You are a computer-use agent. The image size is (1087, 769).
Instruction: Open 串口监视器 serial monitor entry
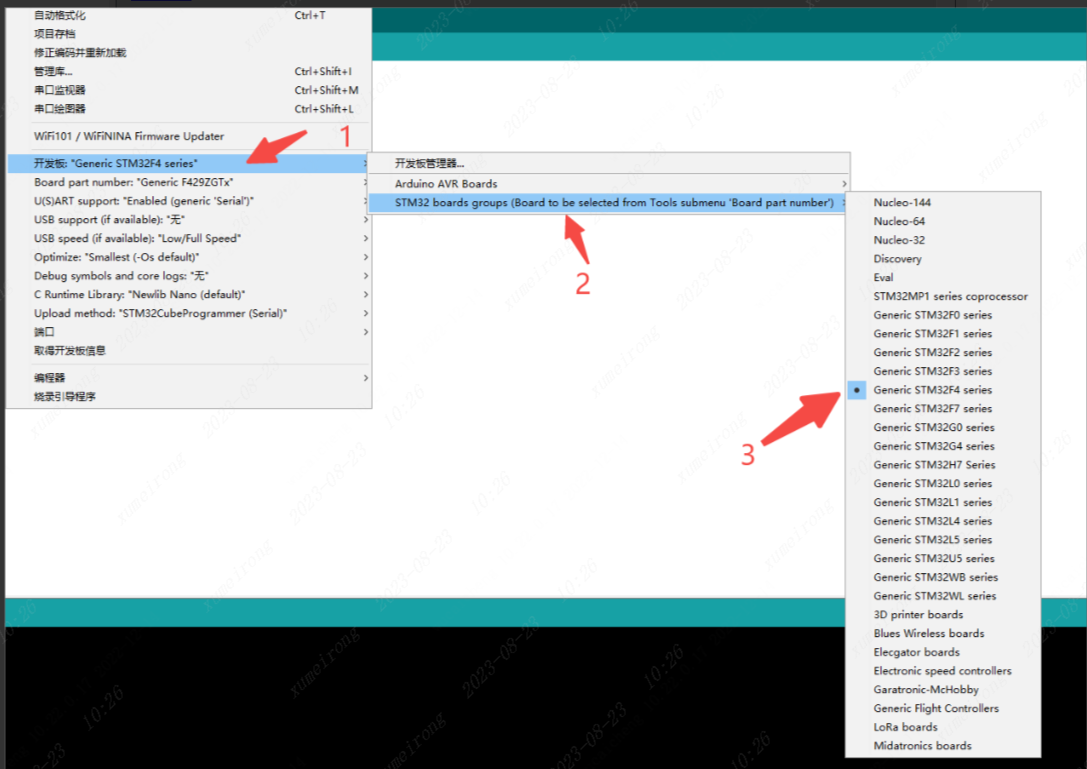189,89
